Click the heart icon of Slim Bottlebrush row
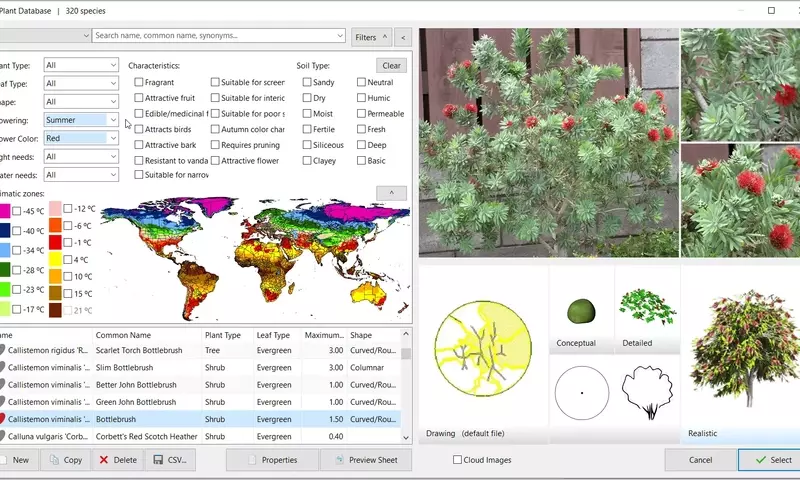Image resolution: width=800 pixels, height=480 pixels. [2, 367]
